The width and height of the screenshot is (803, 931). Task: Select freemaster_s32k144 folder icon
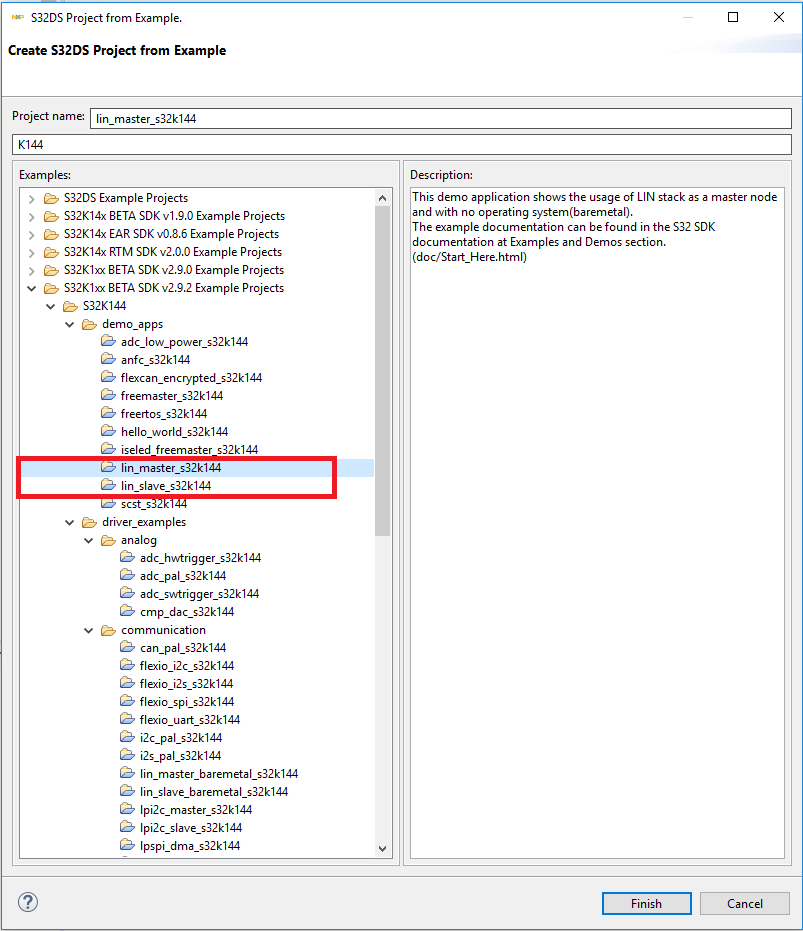tap(108, 395)
